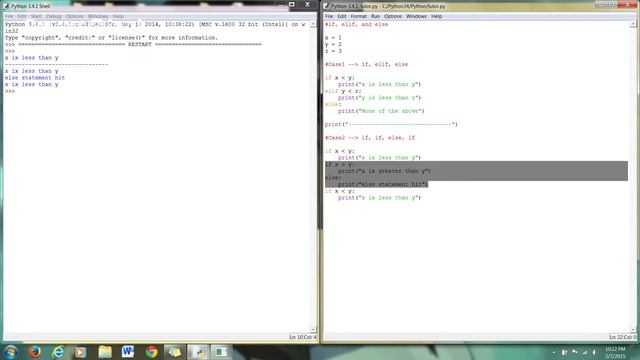Click the RESTART line in the shell
The height and width of the screenshot is (360, 640).
tap(133, 44)
